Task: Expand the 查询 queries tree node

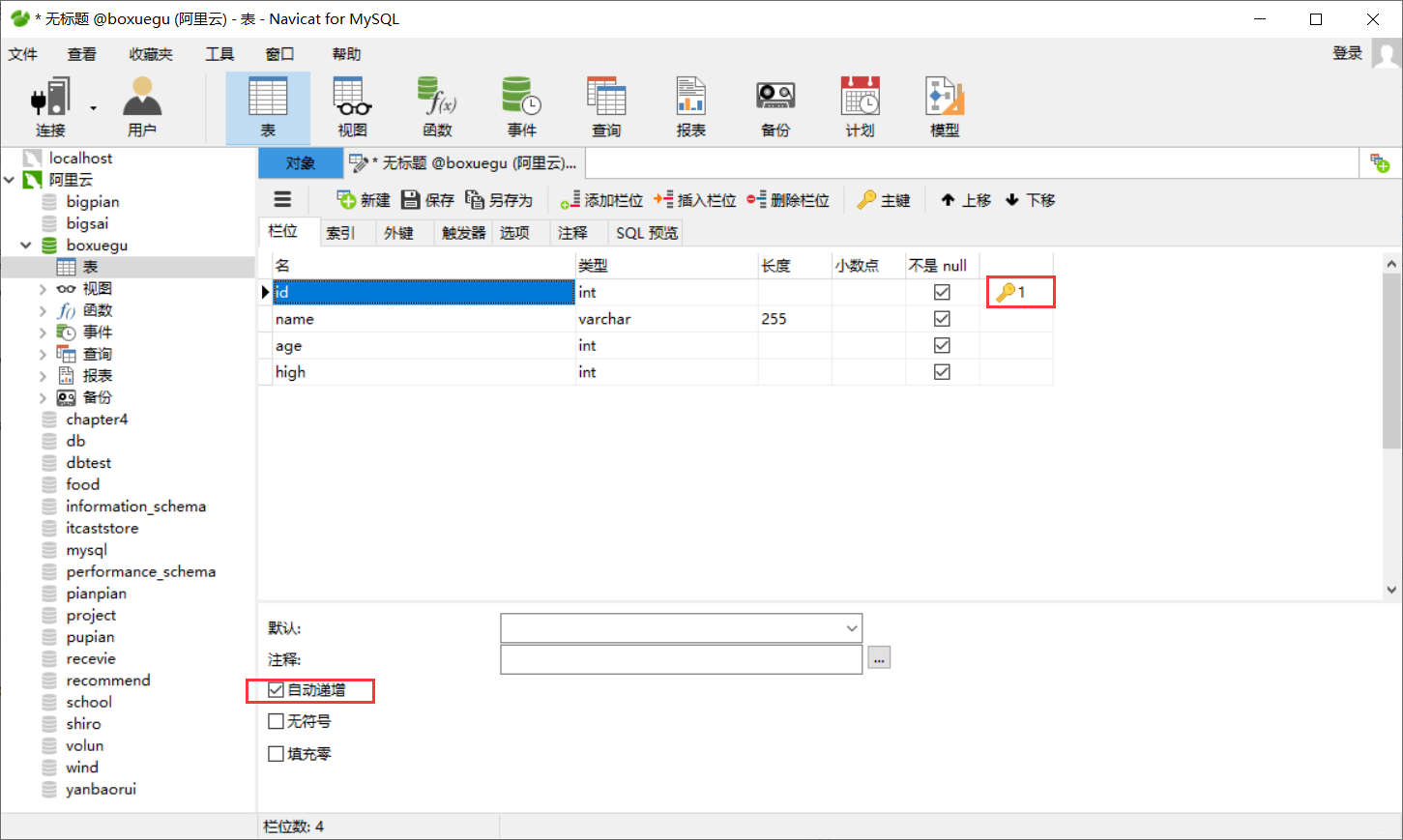Action: [x=43, y=354]
